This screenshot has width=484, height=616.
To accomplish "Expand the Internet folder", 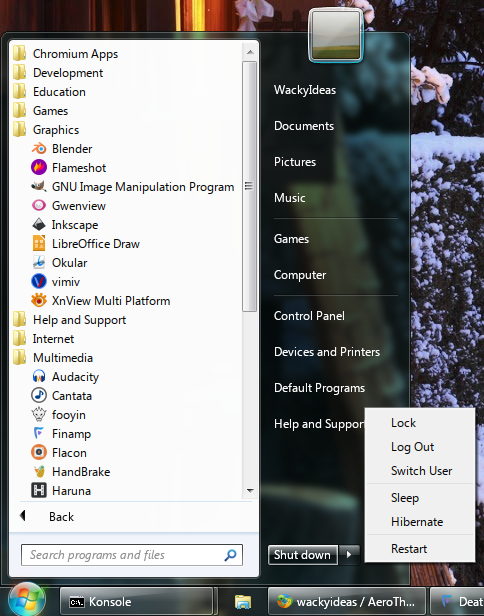I will click(44, 339).
